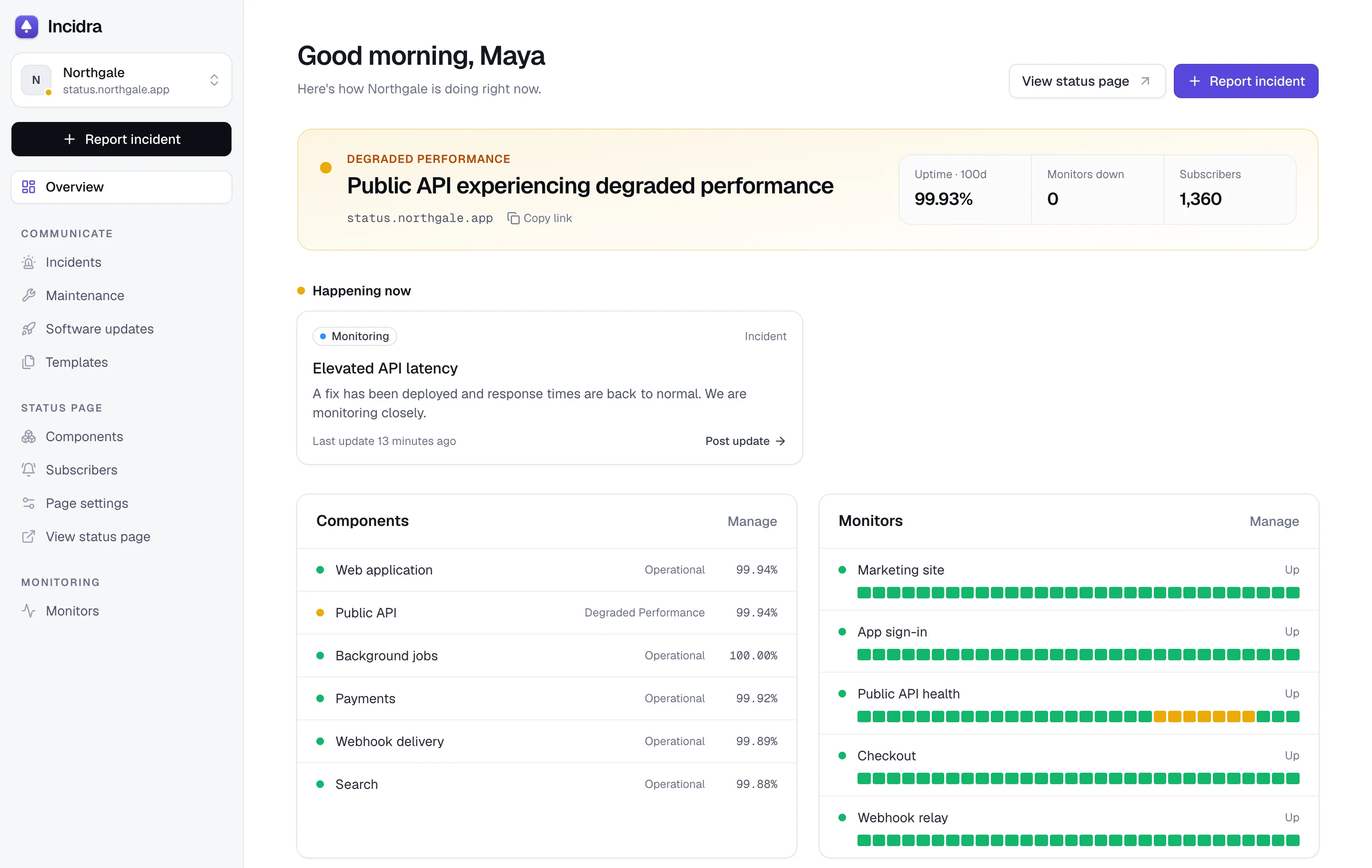1372x868 pixels.
Task: Select Overview in the sidebar
Action: pyautogui.click(x=121, y=187)
